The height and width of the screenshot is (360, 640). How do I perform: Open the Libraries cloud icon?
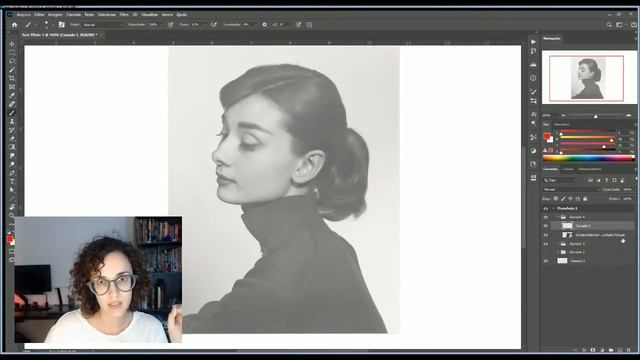(x=533, y=64)
